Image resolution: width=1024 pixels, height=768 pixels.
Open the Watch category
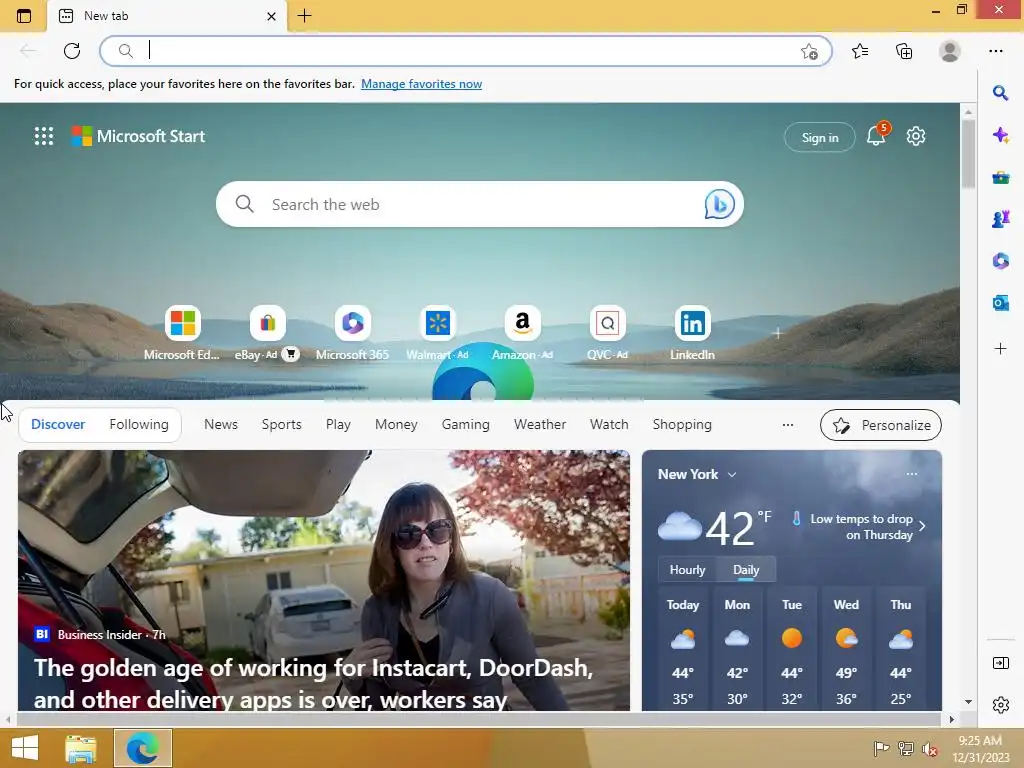[x=609, y=424]
